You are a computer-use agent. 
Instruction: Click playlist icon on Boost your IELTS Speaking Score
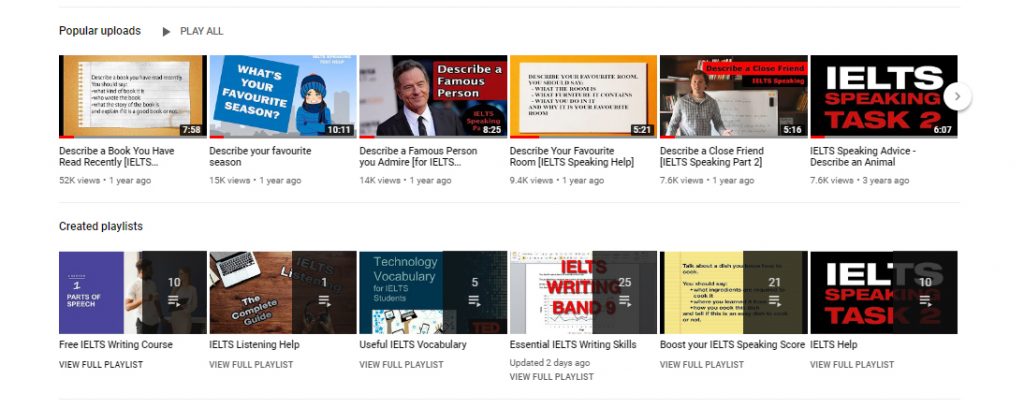pyautogui.click(x=775, y=300)
